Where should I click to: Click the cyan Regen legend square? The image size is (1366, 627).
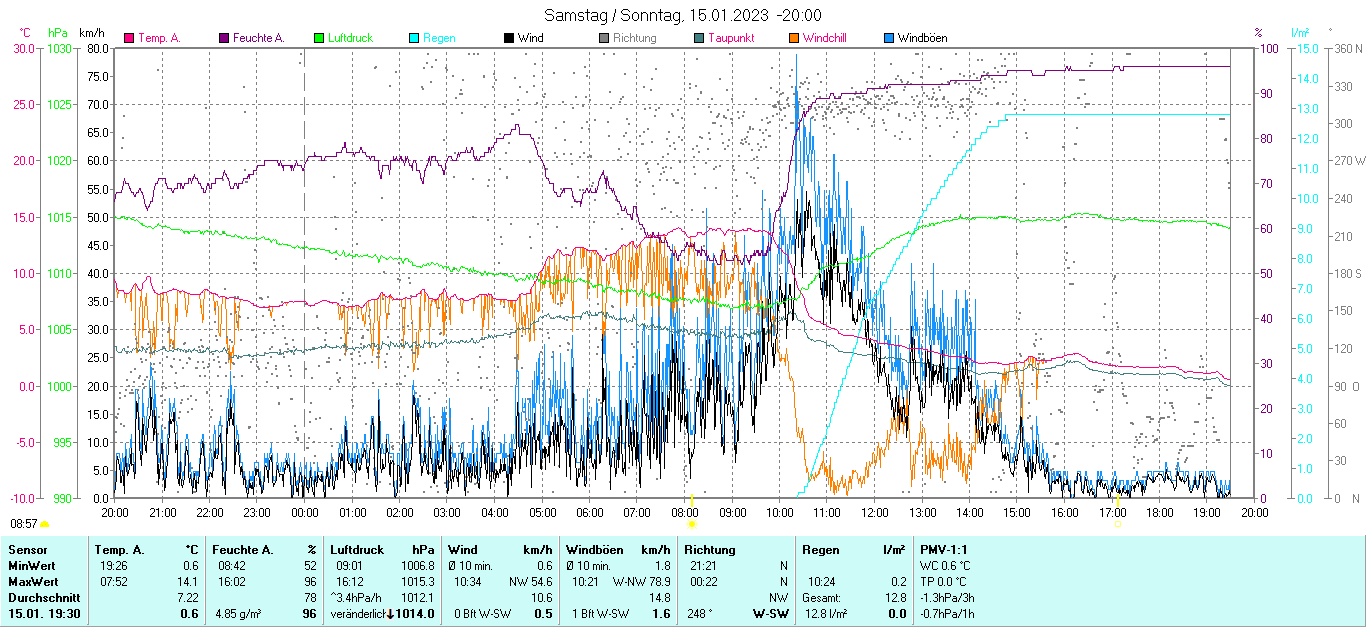point(414,38)
